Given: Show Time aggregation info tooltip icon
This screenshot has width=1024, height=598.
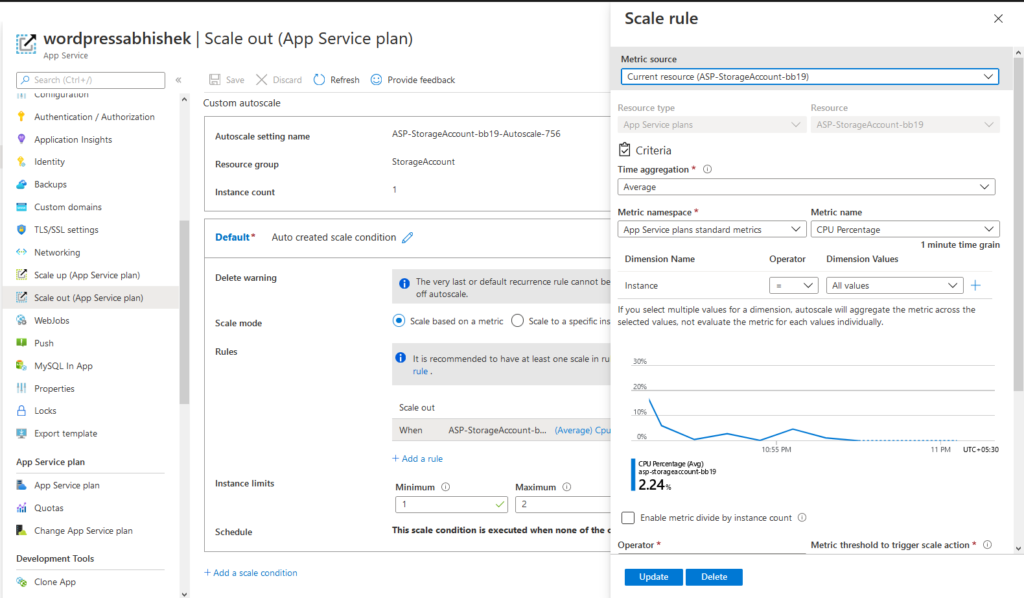Looking at the screenshot, I should click(x=707, y=169).
